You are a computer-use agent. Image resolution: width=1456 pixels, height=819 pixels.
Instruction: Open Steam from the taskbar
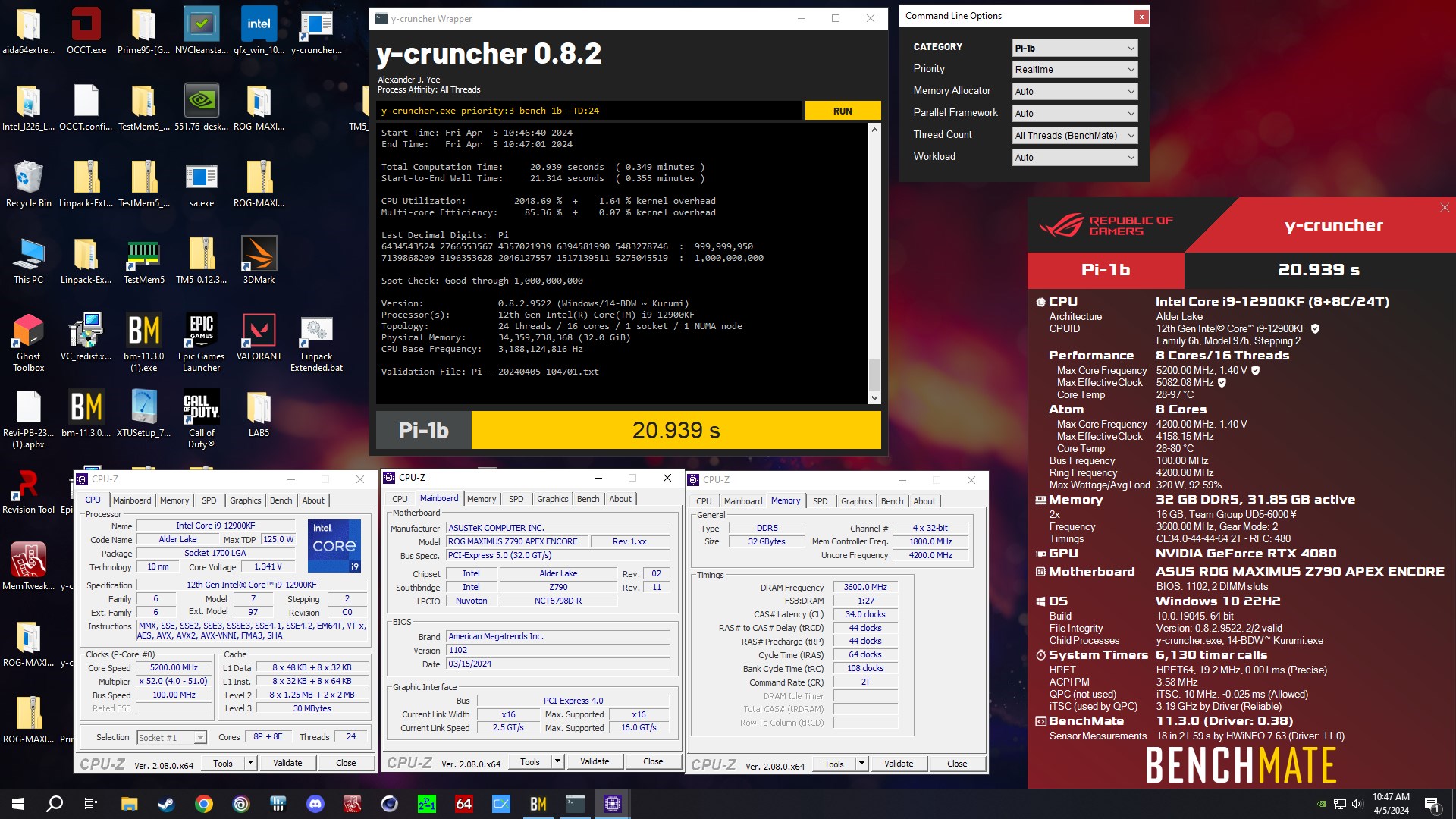pyautogui.click(x=166, y=804)
